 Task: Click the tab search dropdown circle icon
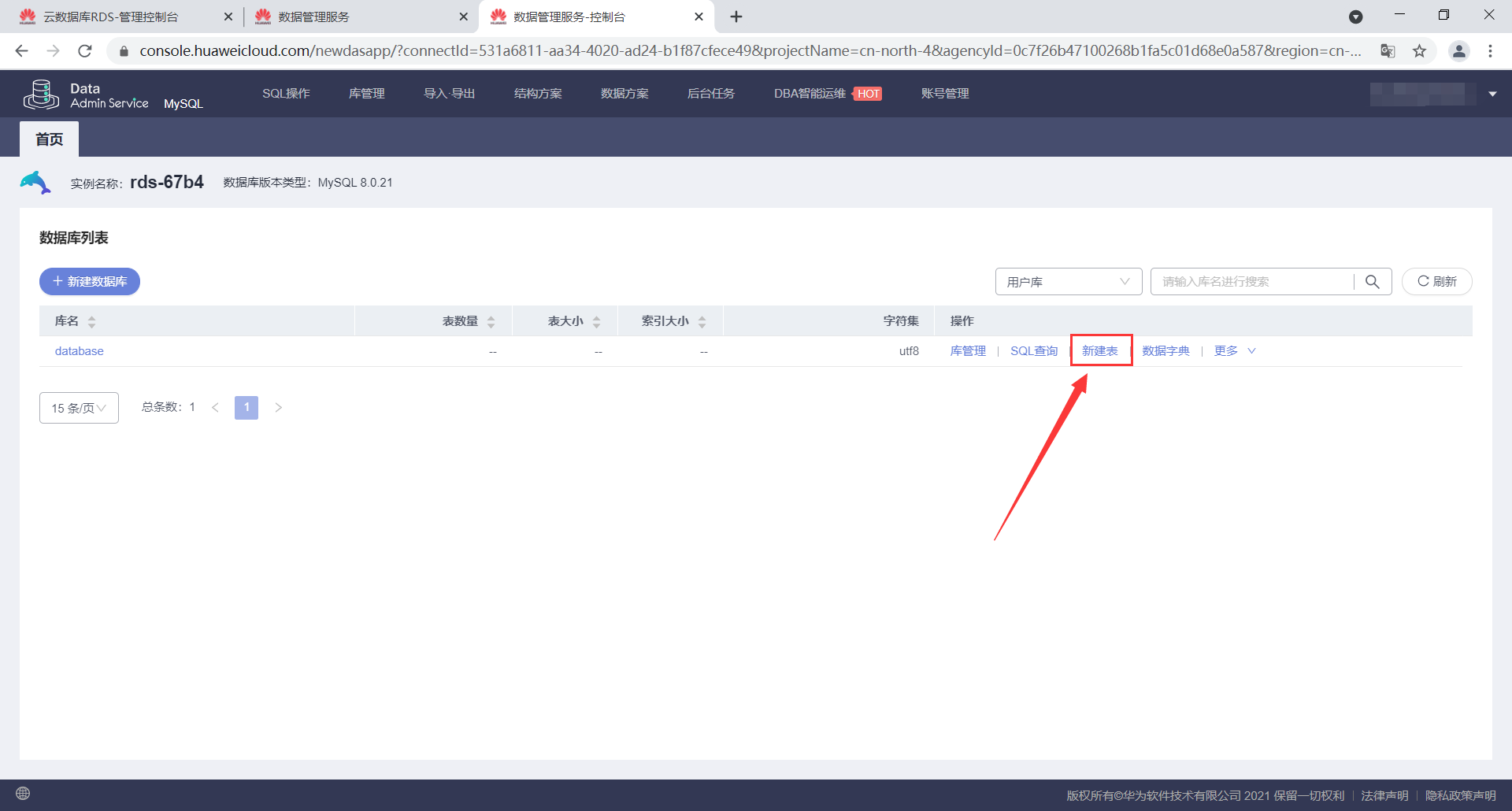[1355, 17]
